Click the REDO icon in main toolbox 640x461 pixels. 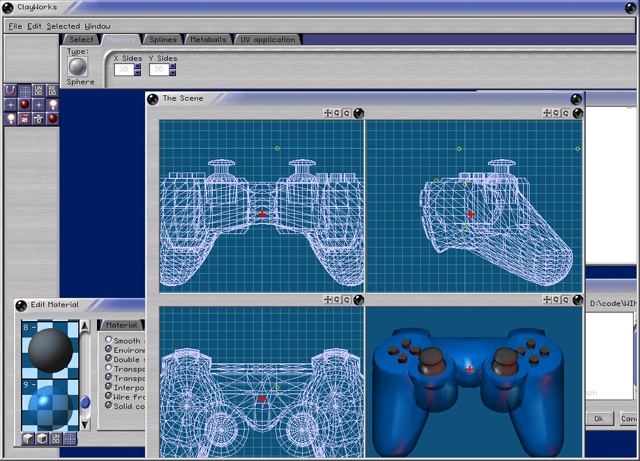tap(52, 91)
